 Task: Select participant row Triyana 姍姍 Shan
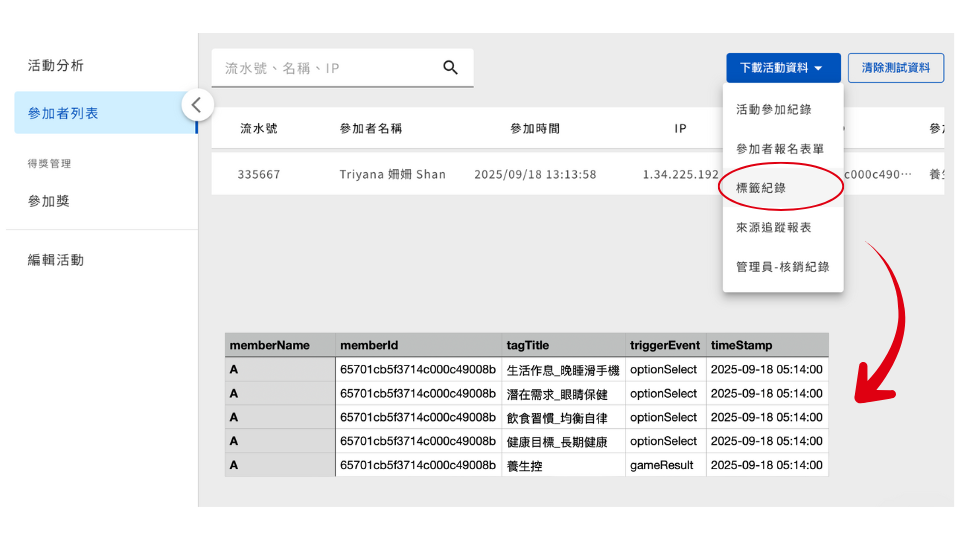[392, 174]
